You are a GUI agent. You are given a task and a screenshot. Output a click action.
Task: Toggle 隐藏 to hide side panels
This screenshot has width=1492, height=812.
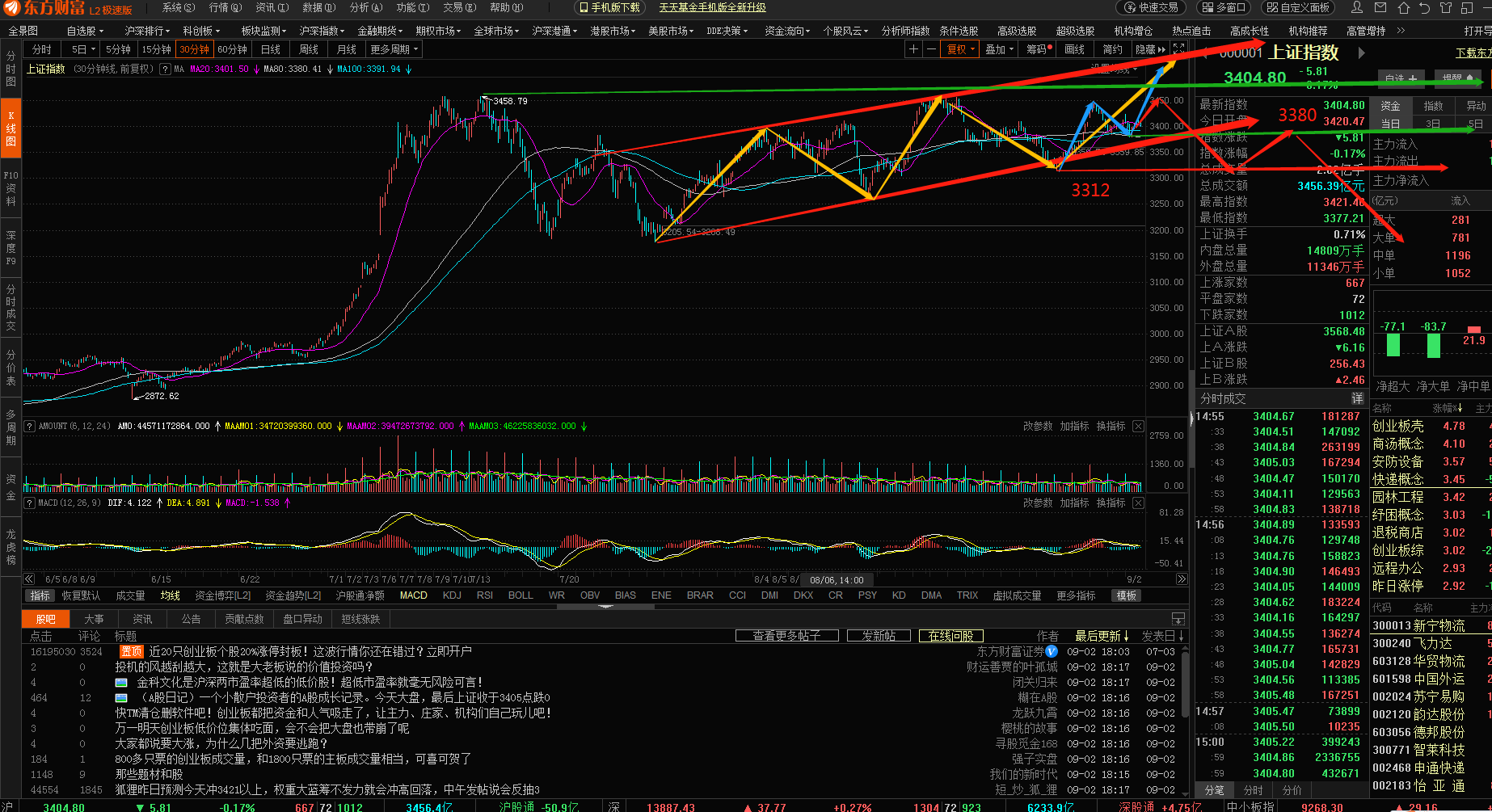tap(1149, 49)
